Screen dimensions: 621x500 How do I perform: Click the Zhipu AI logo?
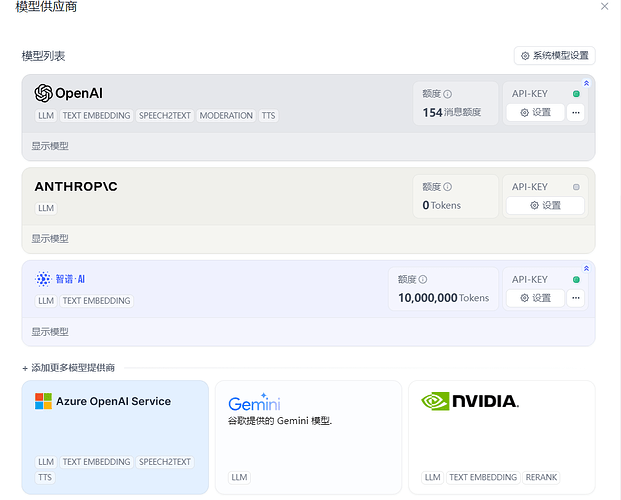click(60, 279)
